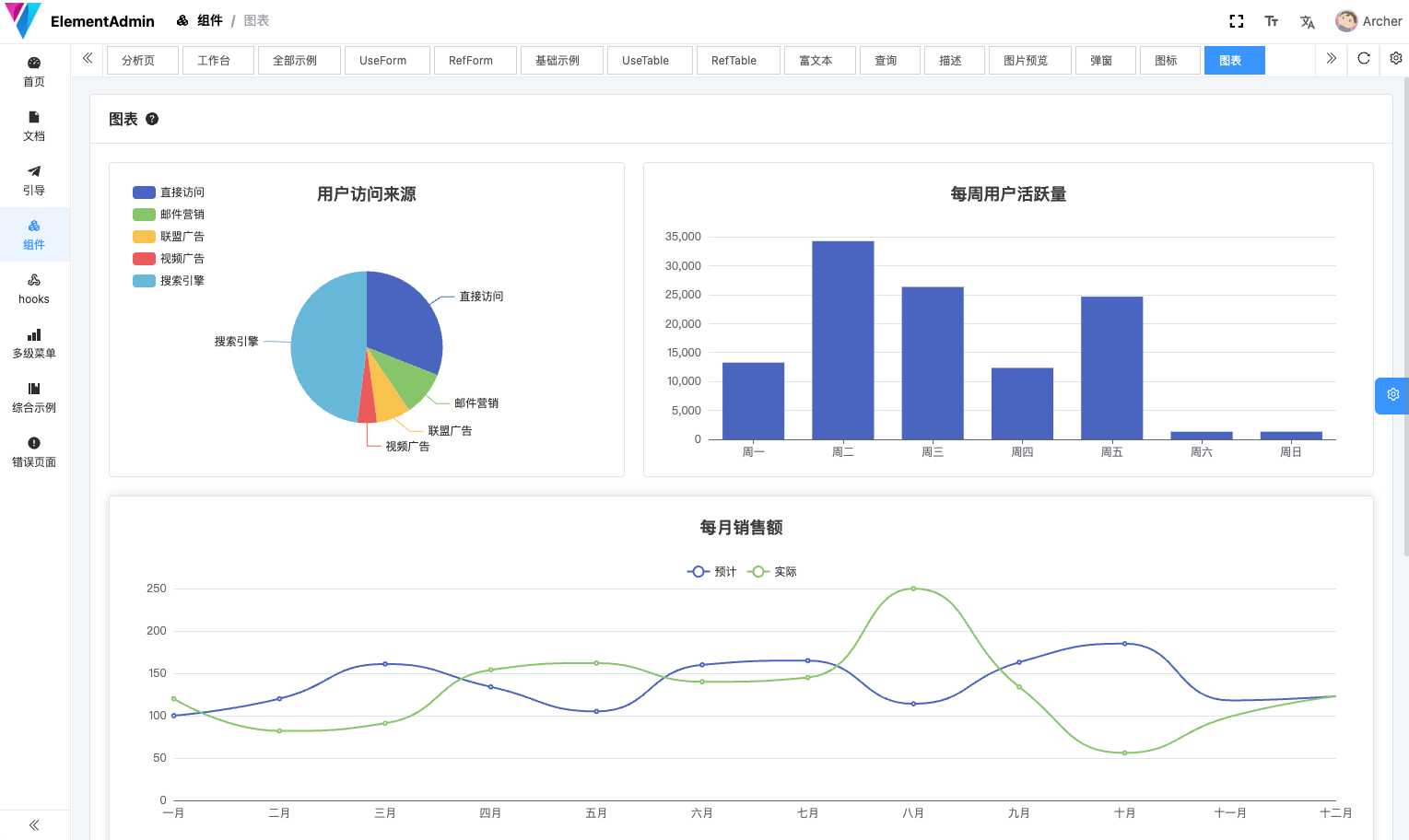1409x840 pixels.
Task: Toggle fullscreen mode icon
Action: coord(1237,21)
